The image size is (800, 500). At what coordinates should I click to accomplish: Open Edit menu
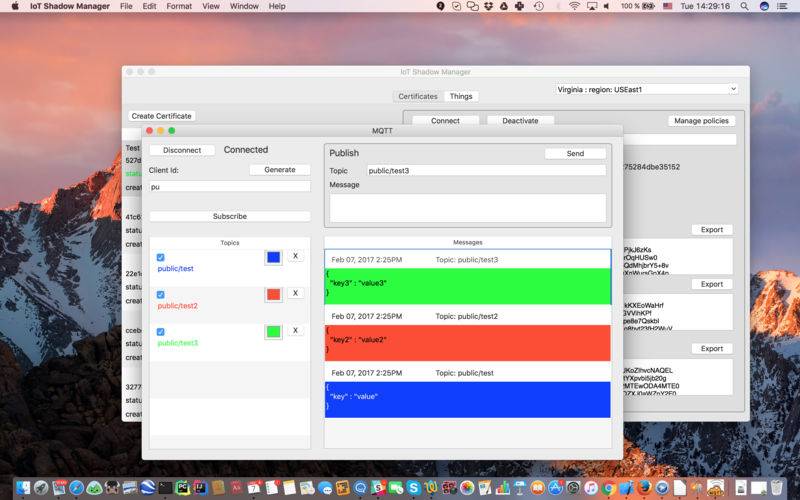click(x=149, y=6)
